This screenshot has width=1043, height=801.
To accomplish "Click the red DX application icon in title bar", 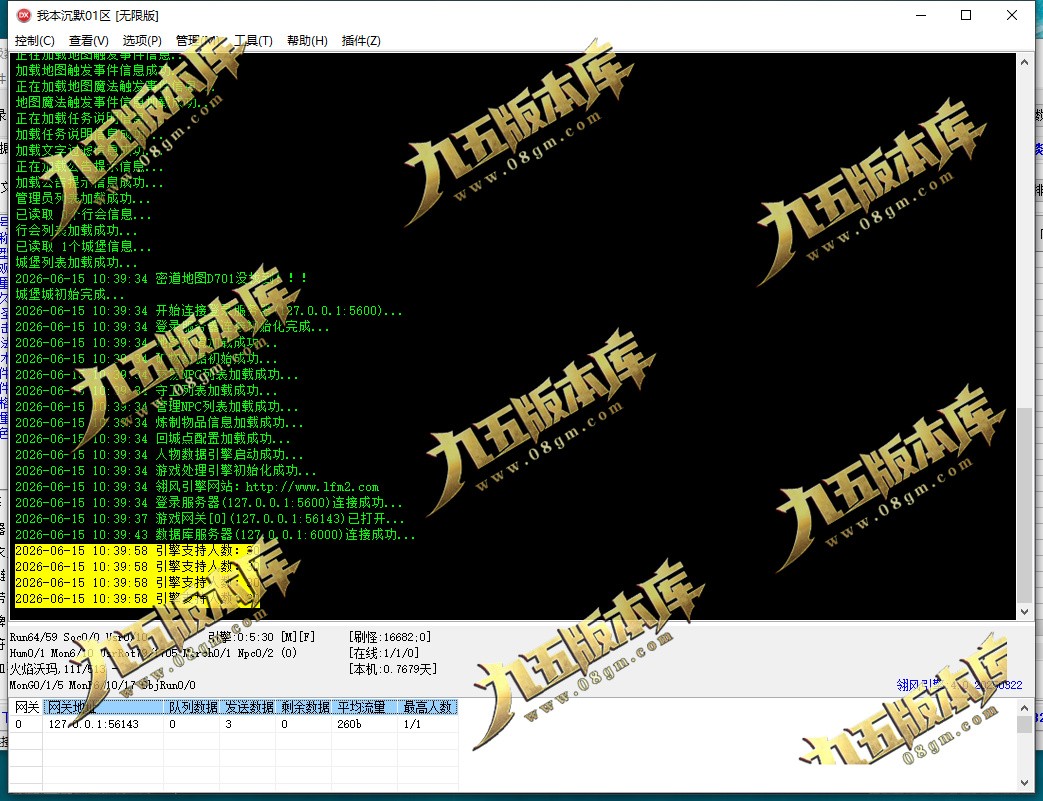I will point(23,15).
